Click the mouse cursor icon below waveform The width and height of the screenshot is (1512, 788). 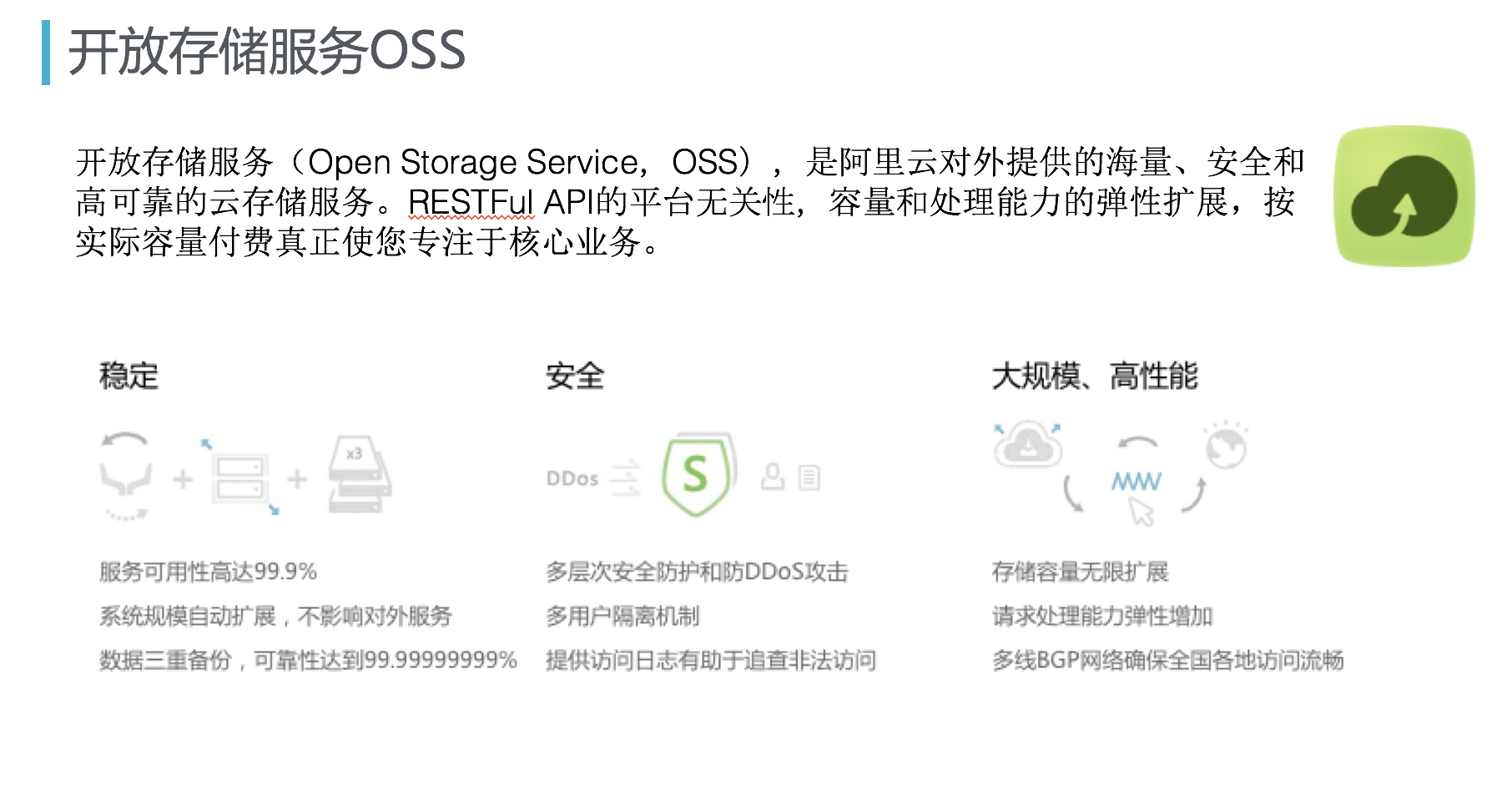1141,511
